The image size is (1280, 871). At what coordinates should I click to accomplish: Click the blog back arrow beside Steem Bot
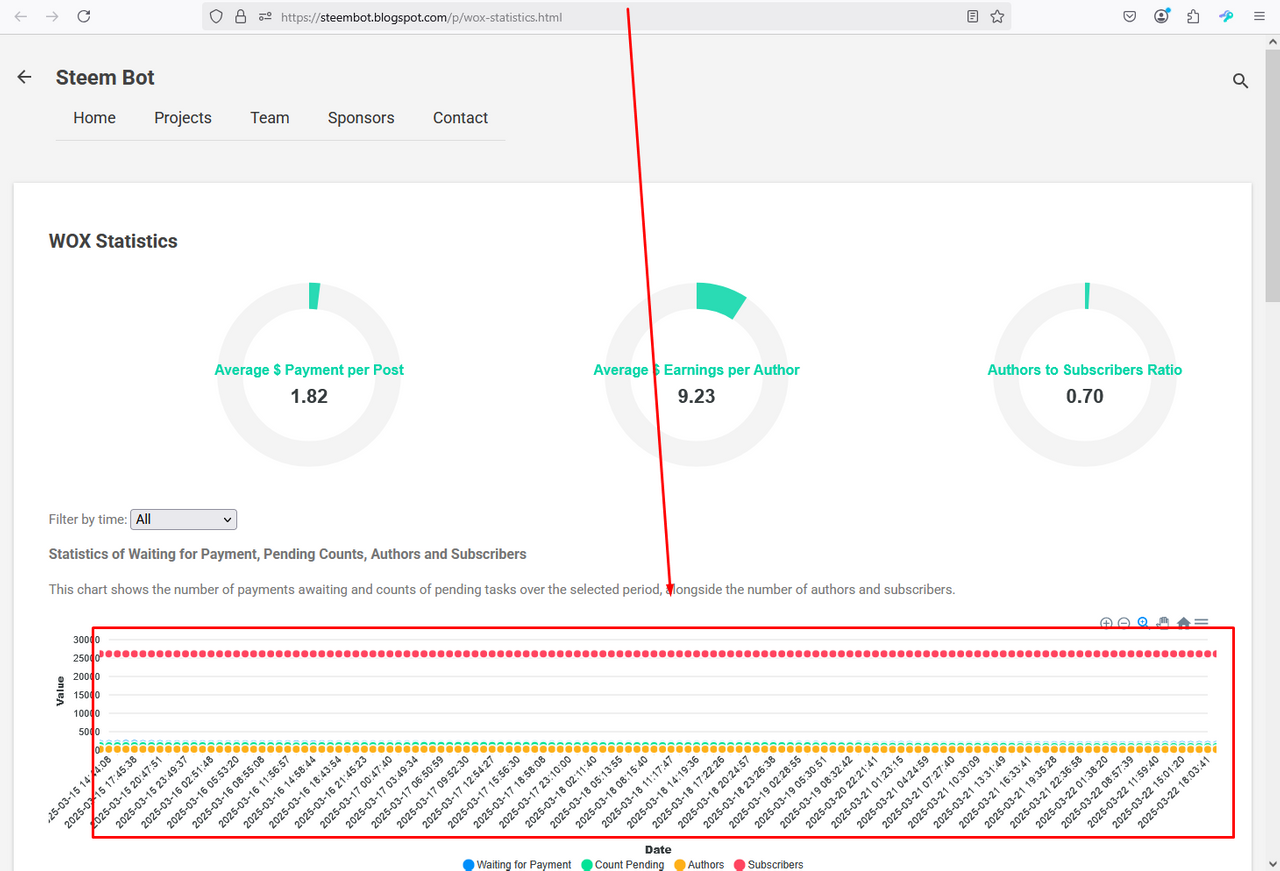(x=25, y=77)
